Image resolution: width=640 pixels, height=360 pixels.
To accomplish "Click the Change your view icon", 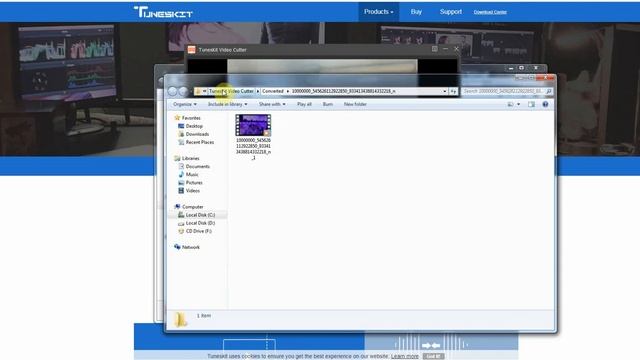I will pos(510,104).
